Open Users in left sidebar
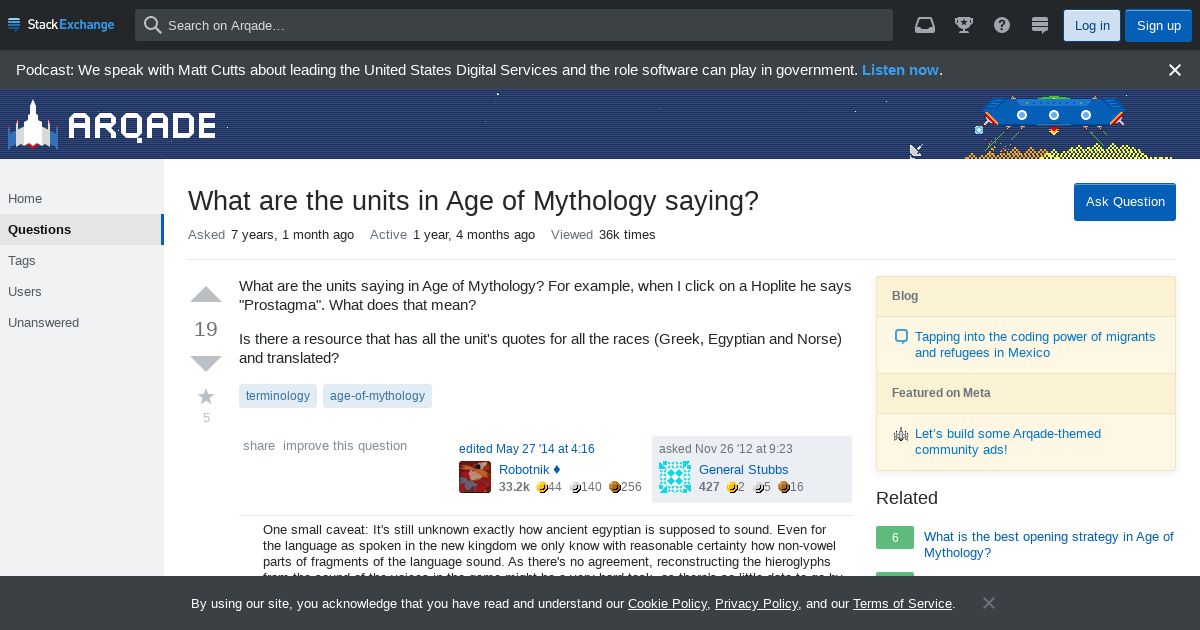Image resolution: width=1200 pixels, height=630 pixels. click(x=82, y=291)
